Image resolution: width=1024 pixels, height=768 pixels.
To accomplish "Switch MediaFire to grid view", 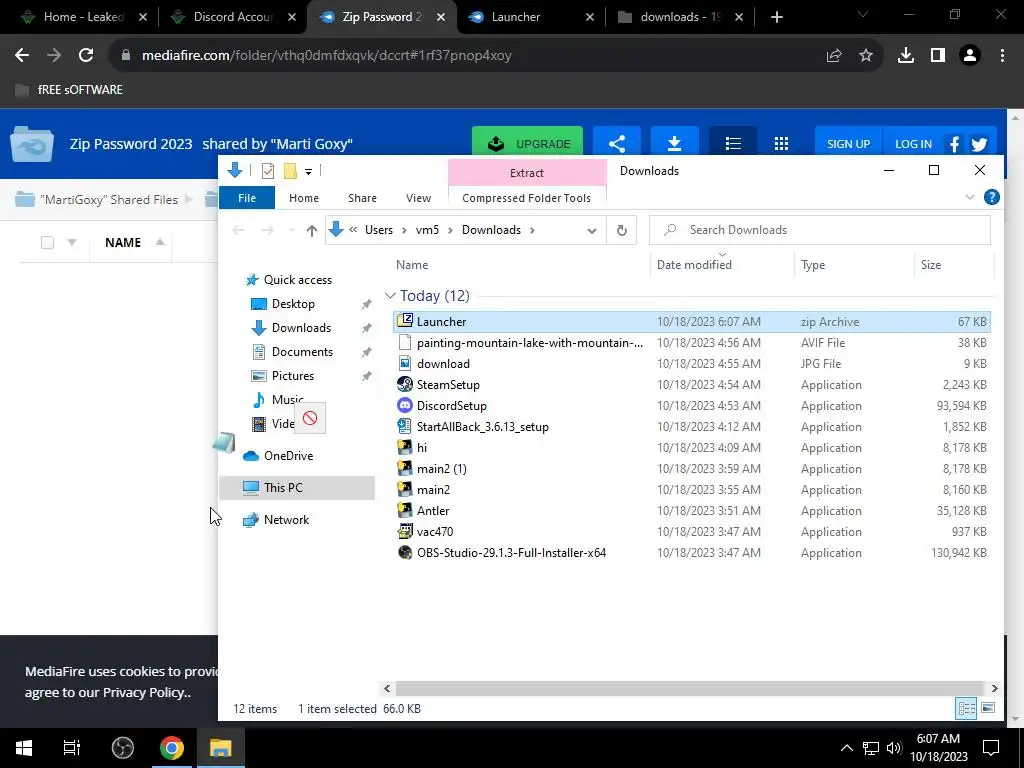I will [781, 144].
